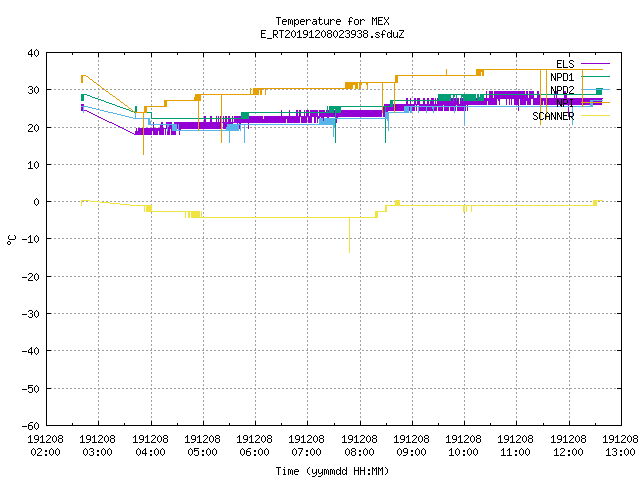The image size is (640, 480).
Task: Click the y-axis label -40
Action: [31, 351]
